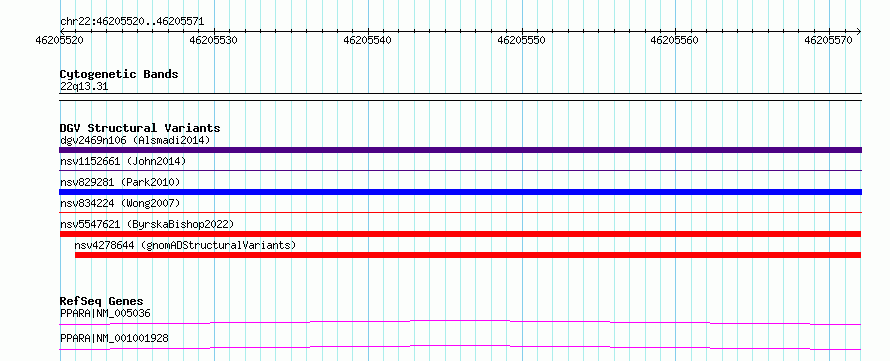Image resolution: width=890 pixels, height=361 pixels.
Task: Click ruler position 46205560
Action: coord(675,40)
